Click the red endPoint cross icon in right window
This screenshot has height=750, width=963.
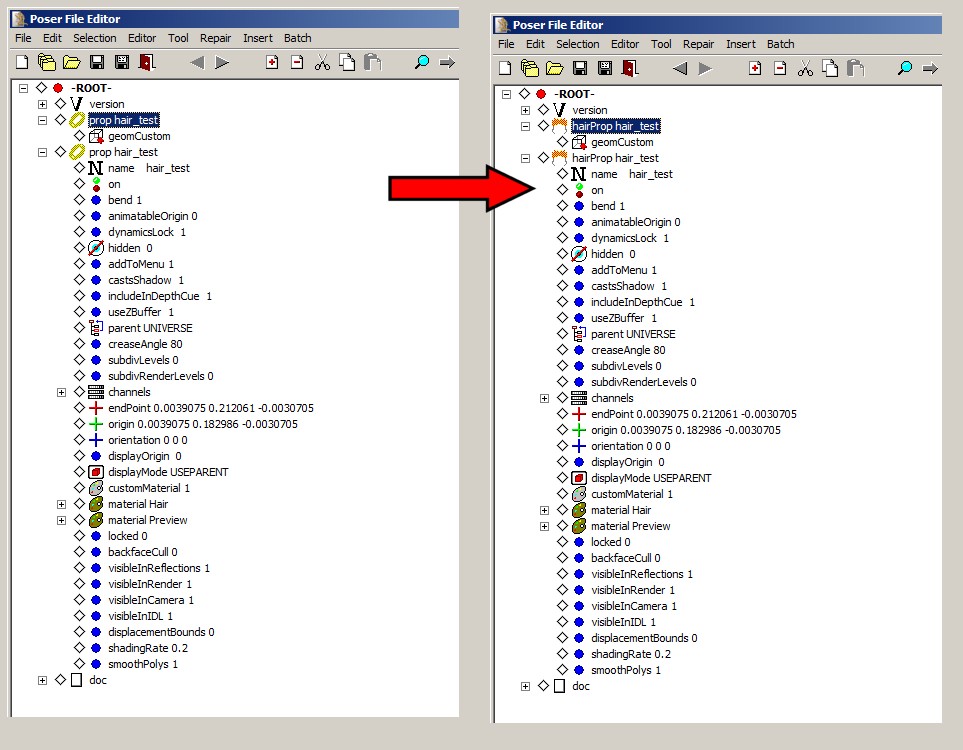coord(579,414)
